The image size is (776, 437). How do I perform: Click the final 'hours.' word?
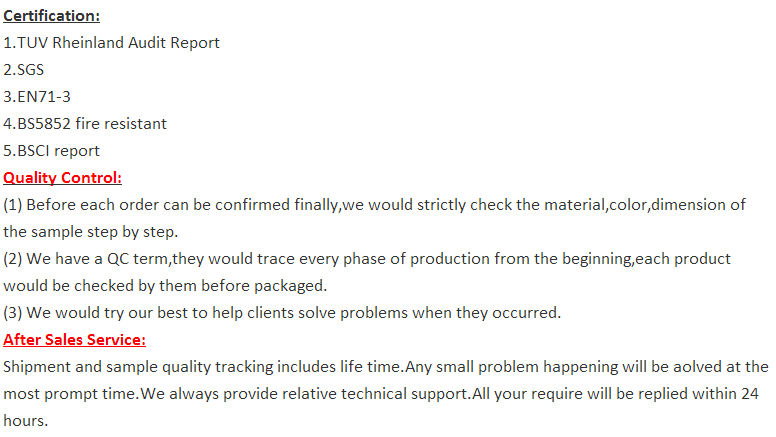click(x=26, y=421)
